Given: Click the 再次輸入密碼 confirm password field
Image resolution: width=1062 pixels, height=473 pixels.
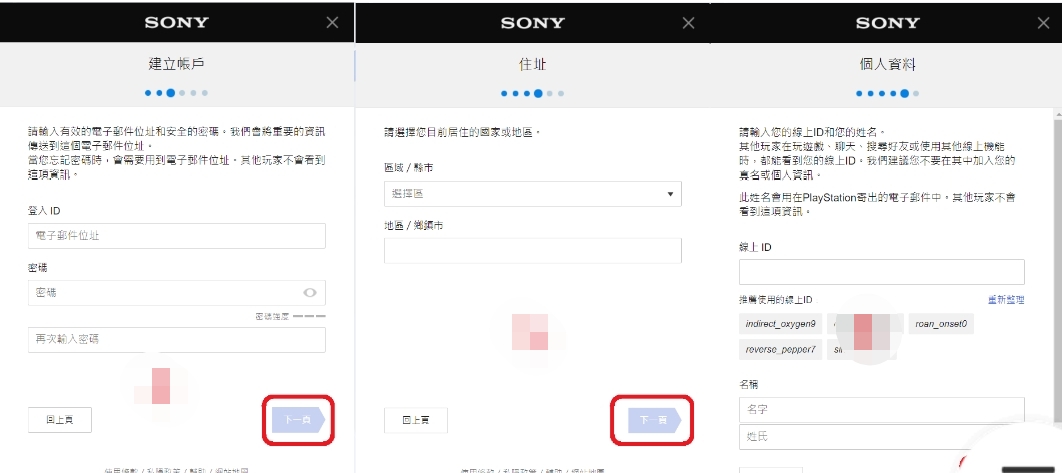Looking at the screenshot, I should tap(176, 340).
